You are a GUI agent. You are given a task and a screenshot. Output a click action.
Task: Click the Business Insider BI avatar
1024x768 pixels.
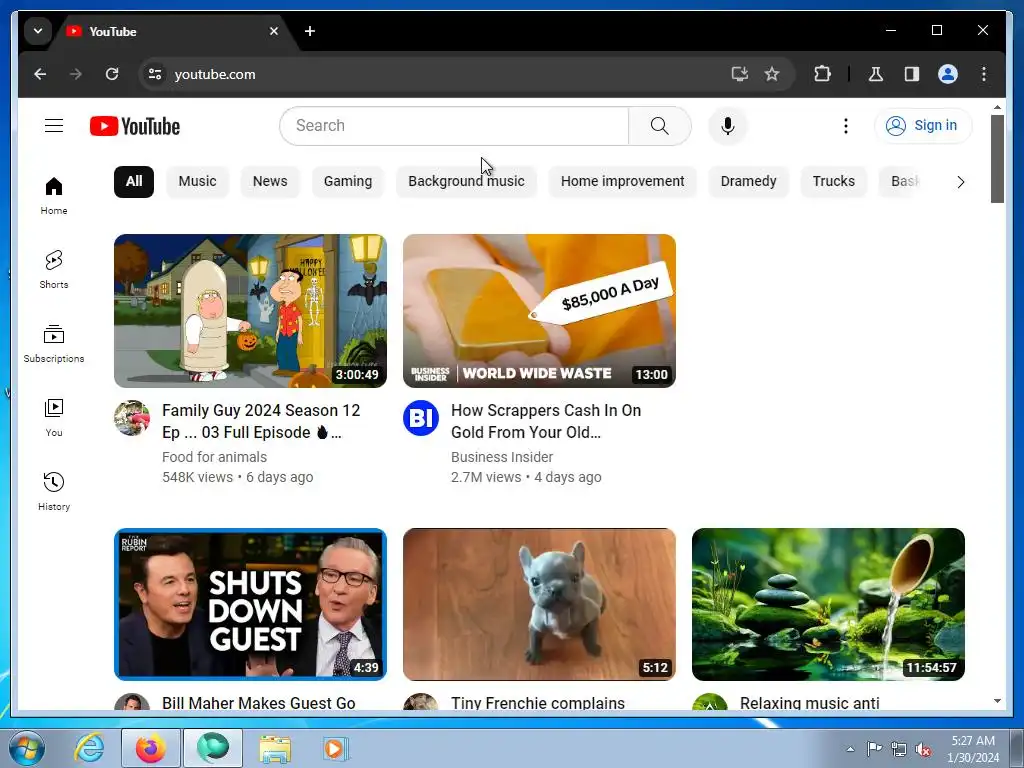[x=421, y=418]
